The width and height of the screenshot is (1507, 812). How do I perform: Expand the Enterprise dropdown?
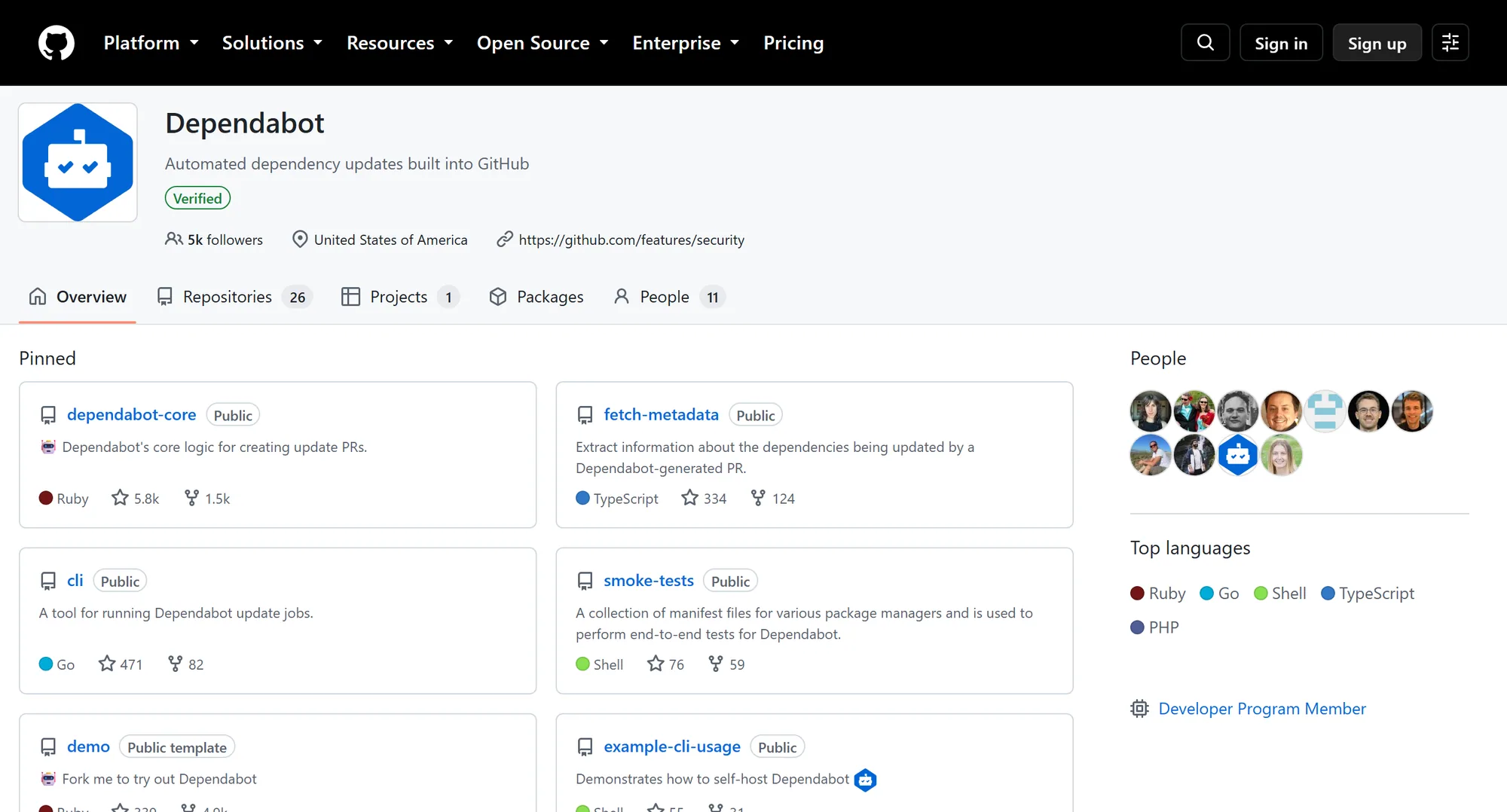686,43
